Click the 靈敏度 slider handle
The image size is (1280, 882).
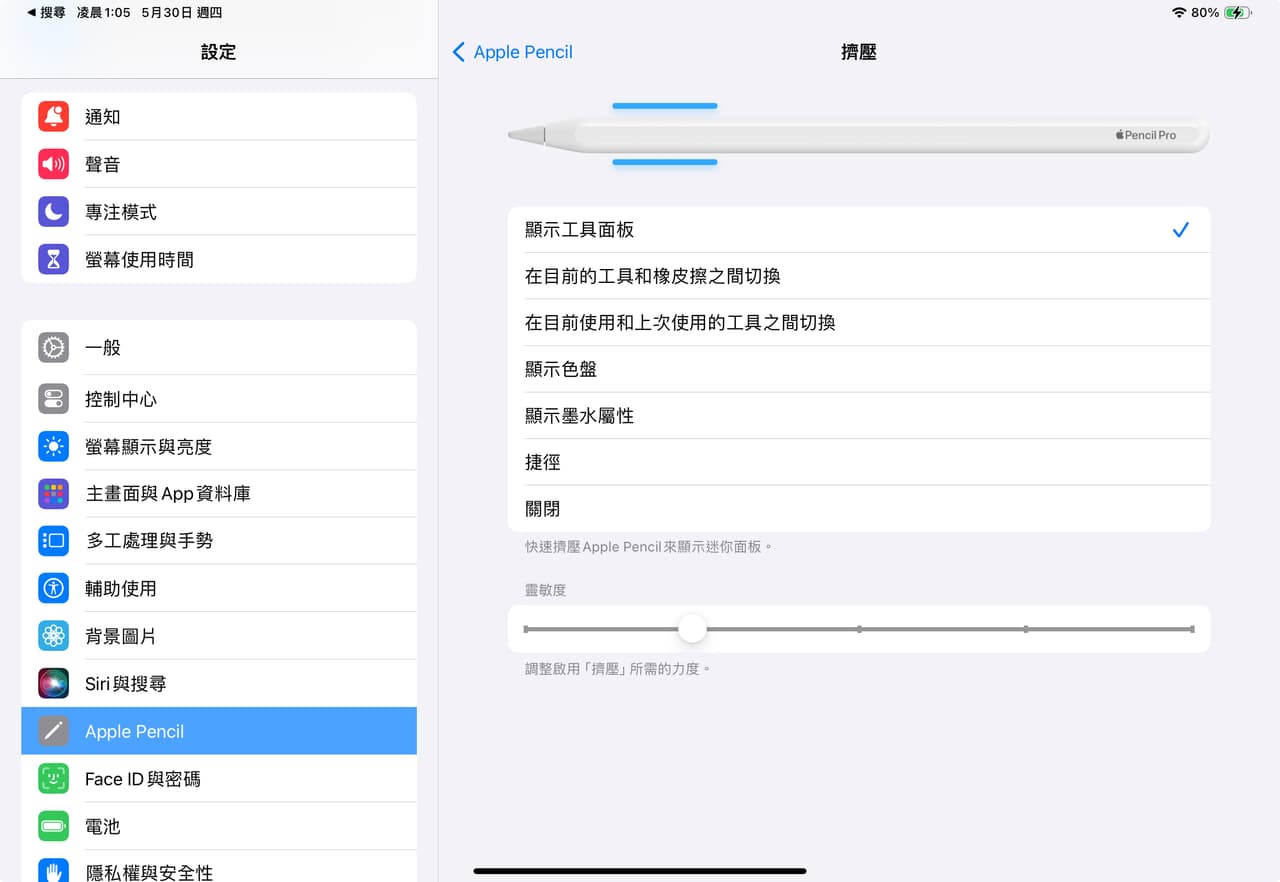pyautogui.click(x=691, y=628)
